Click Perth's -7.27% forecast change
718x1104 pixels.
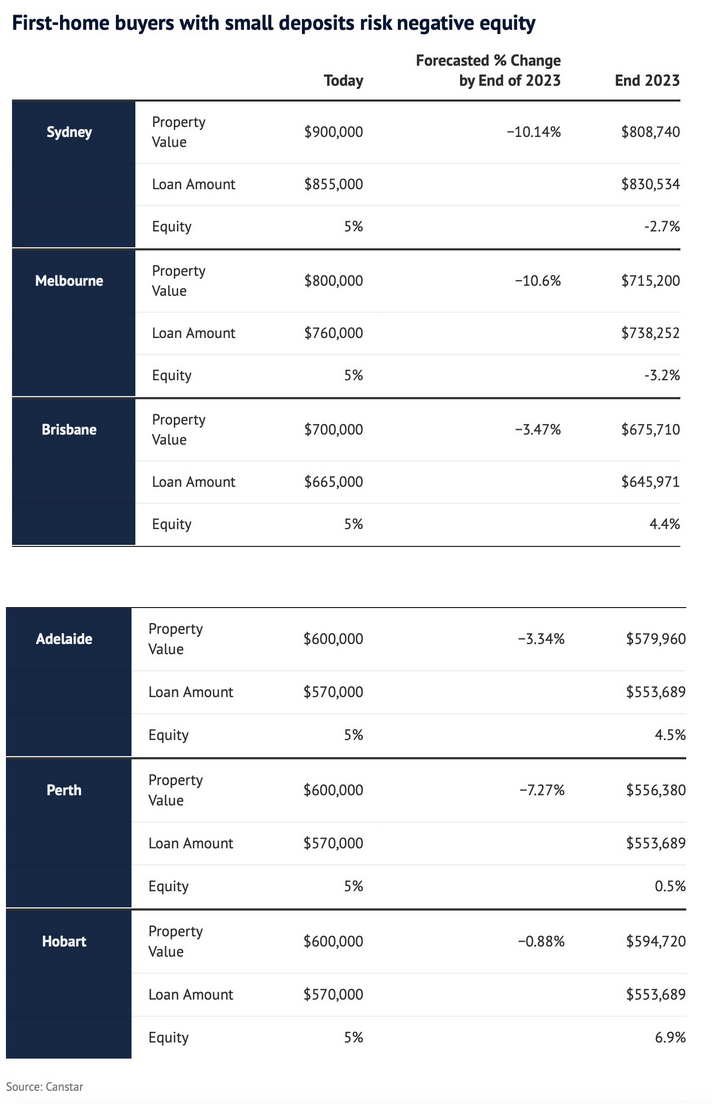pos(542,790)
